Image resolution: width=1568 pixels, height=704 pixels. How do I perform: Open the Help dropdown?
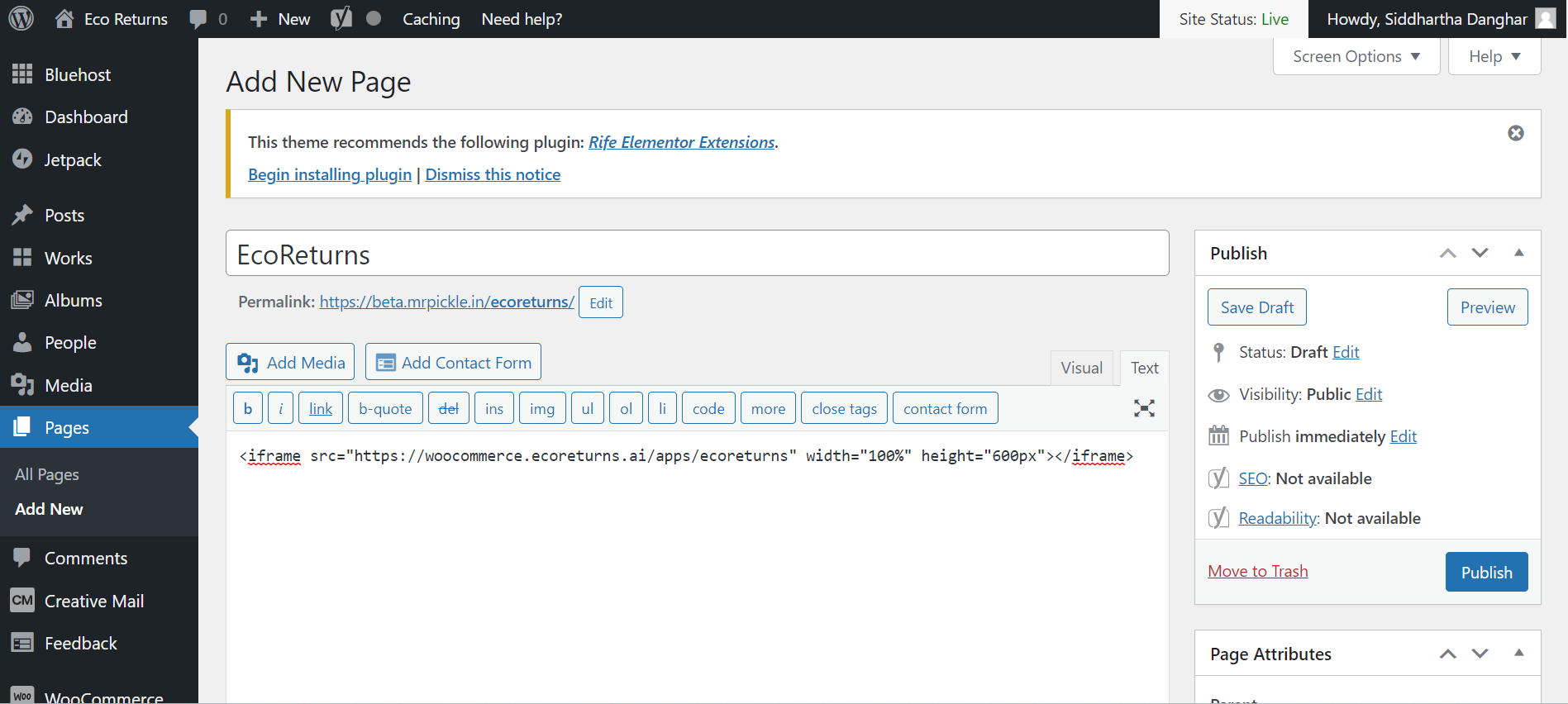[1494, 56]
